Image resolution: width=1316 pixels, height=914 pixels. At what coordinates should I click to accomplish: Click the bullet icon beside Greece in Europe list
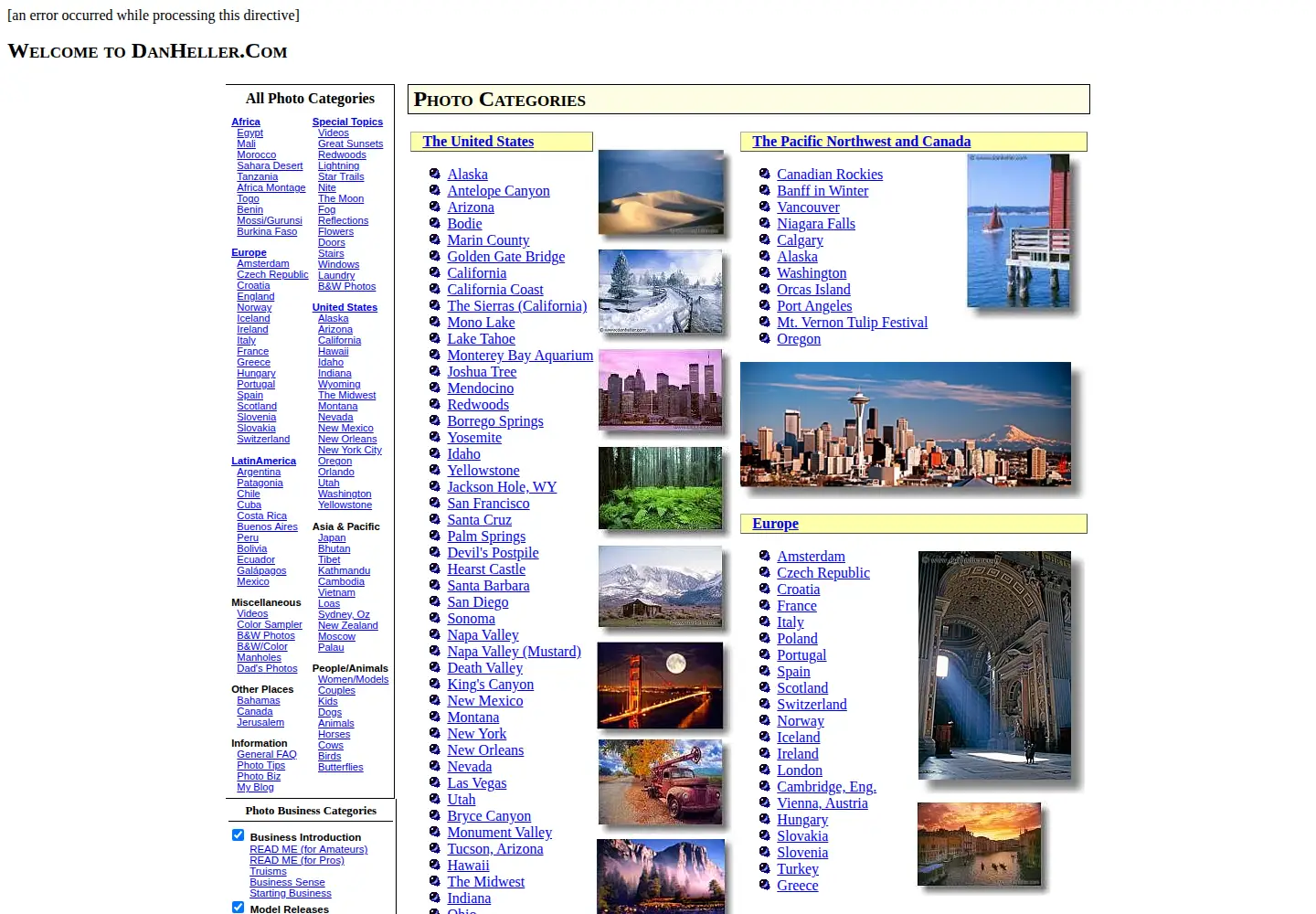tap(765, 885)
